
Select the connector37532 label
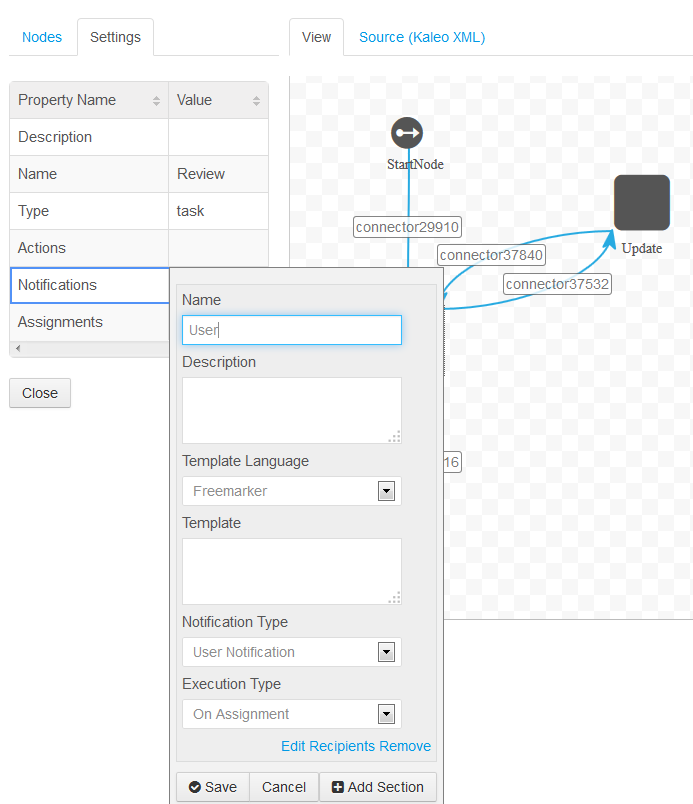coord(557,284)
